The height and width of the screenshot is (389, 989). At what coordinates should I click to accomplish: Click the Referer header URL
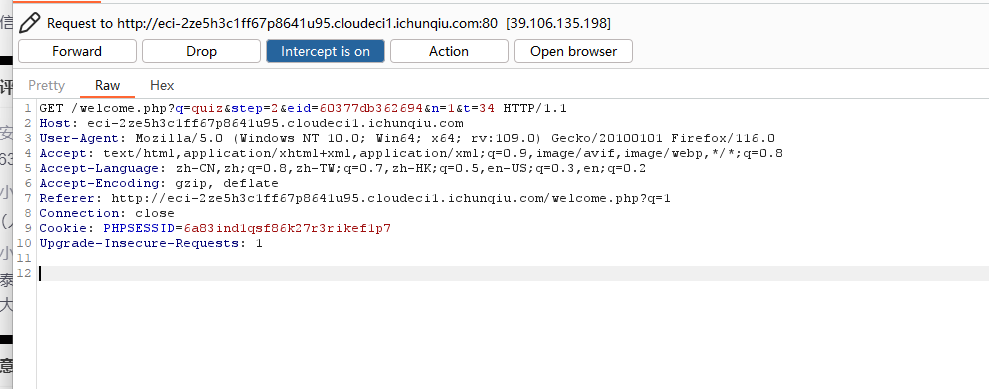(391, 198)
